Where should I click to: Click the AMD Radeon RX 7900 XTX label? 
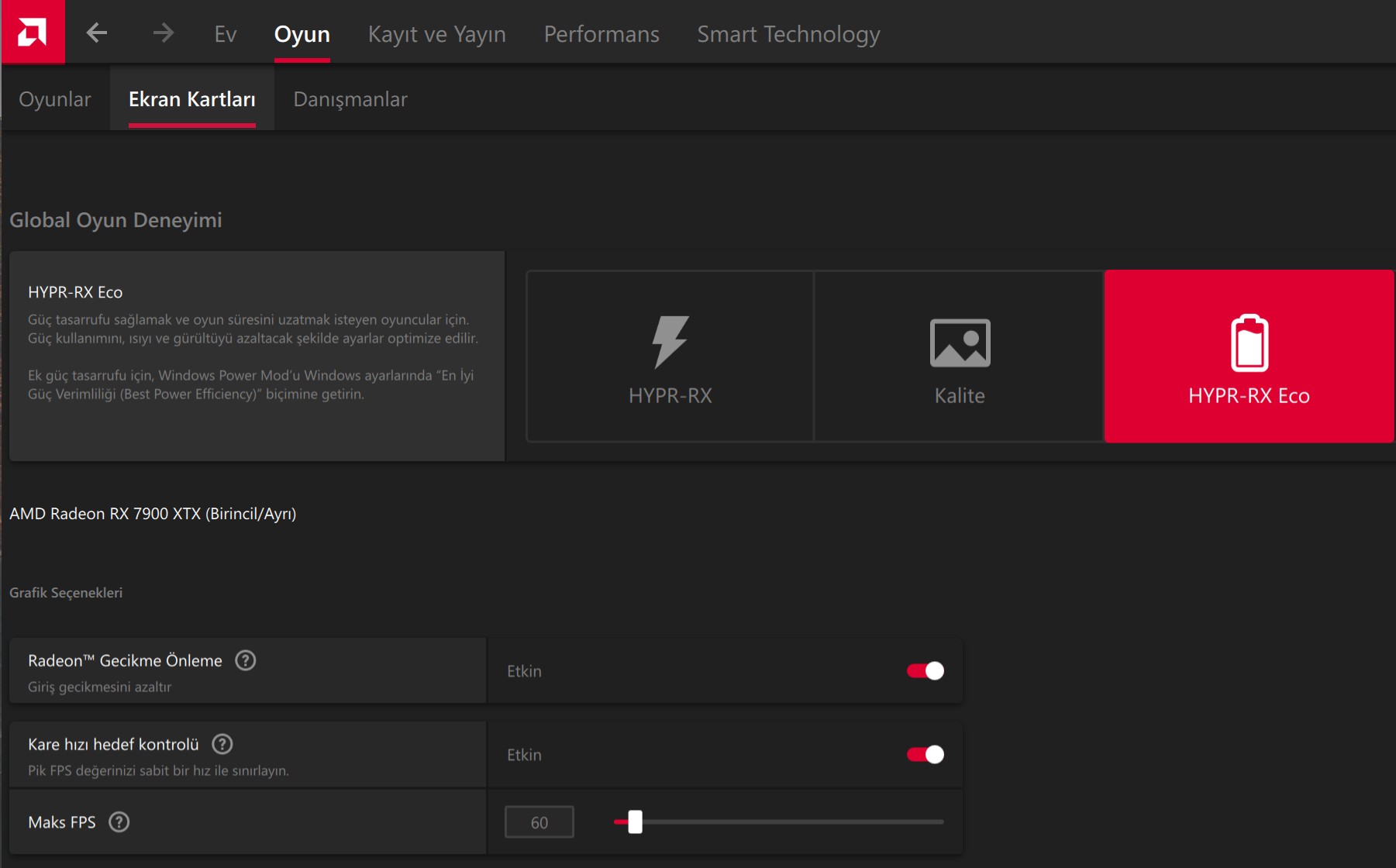(153, 514)
